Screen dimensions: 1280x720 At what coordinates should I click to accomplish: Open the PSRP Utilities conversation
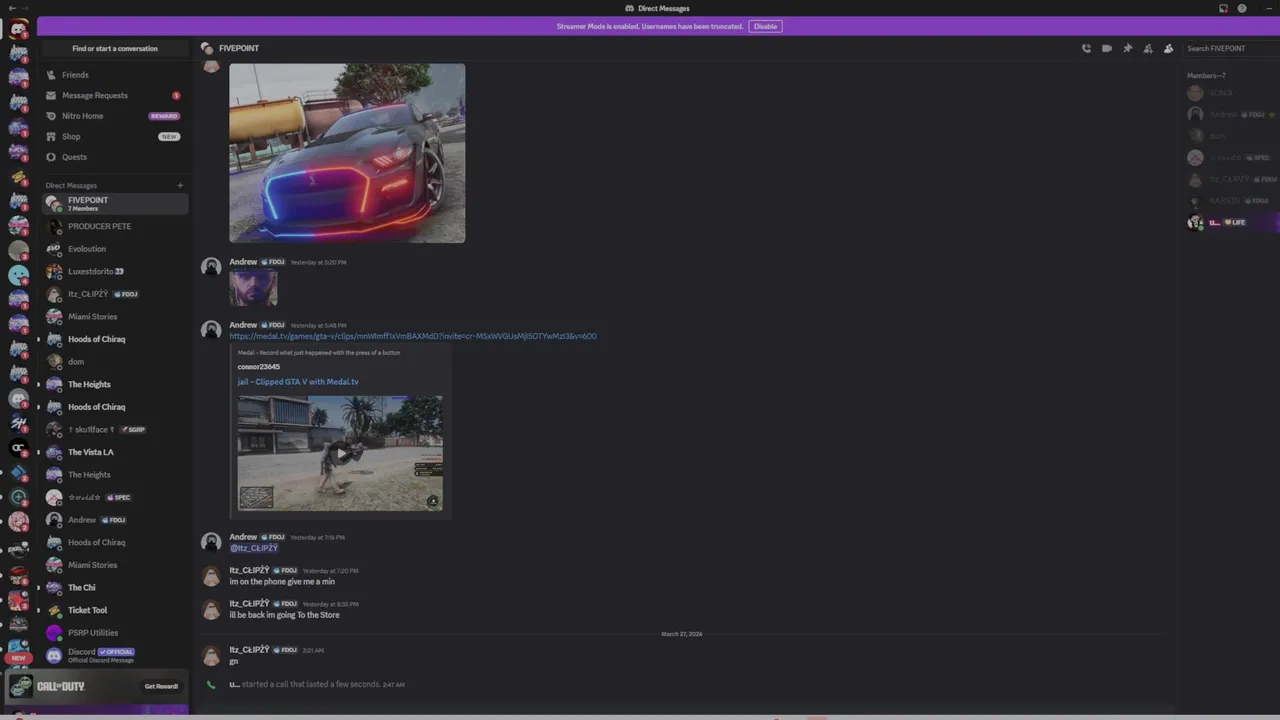point(114,633)
